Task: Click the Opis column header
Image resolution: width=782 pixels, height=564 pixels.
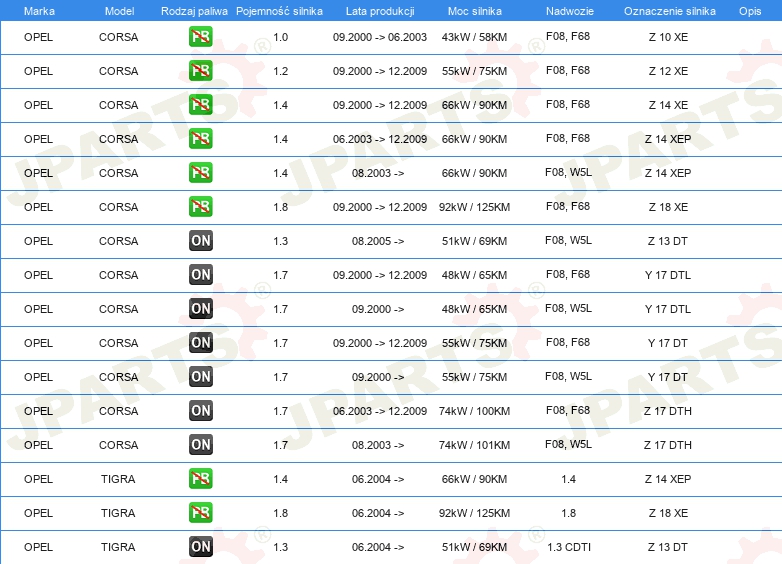Action: click(x=750, y=11)
